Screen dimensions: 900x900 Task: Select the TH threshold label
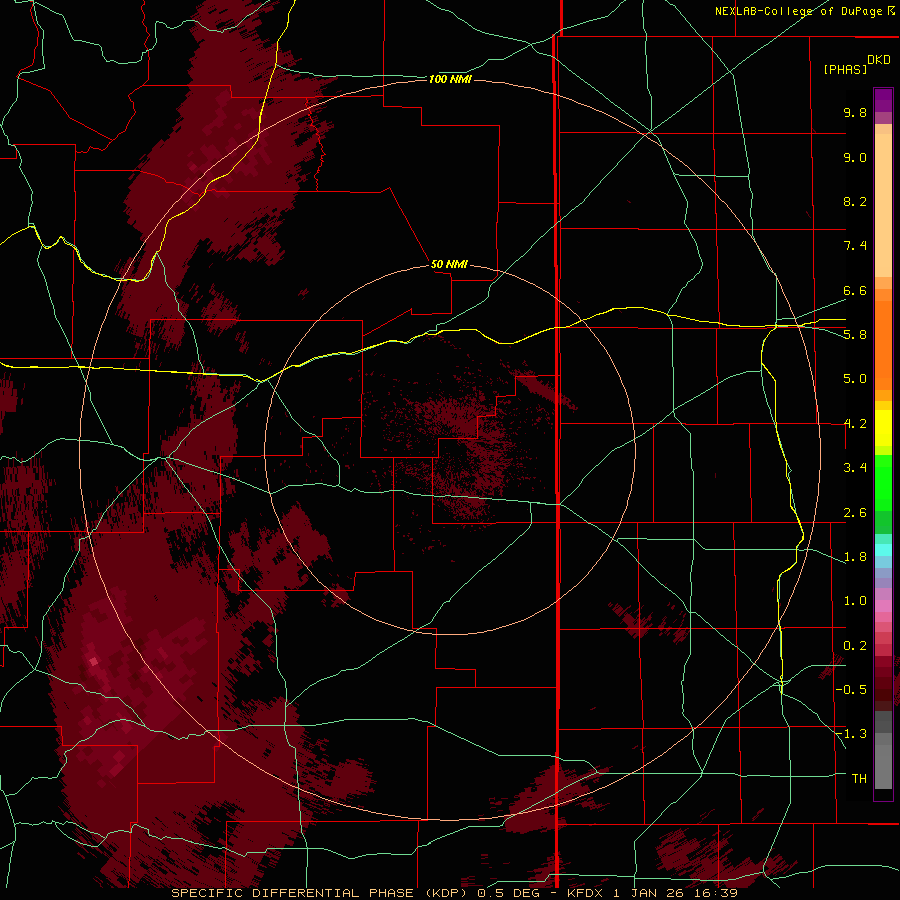coord(859,779)
